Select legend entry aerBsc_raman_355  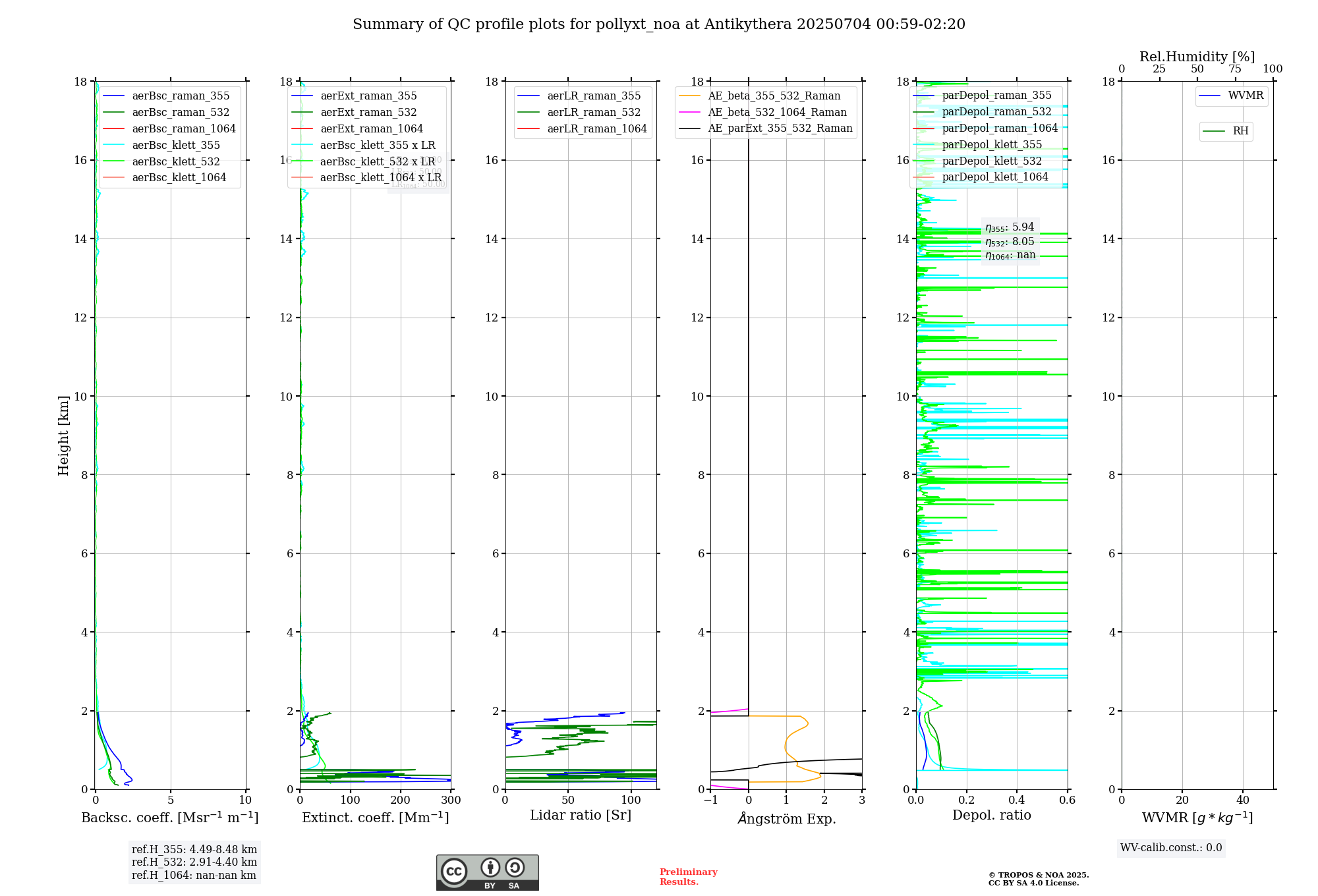pos(166,96)
